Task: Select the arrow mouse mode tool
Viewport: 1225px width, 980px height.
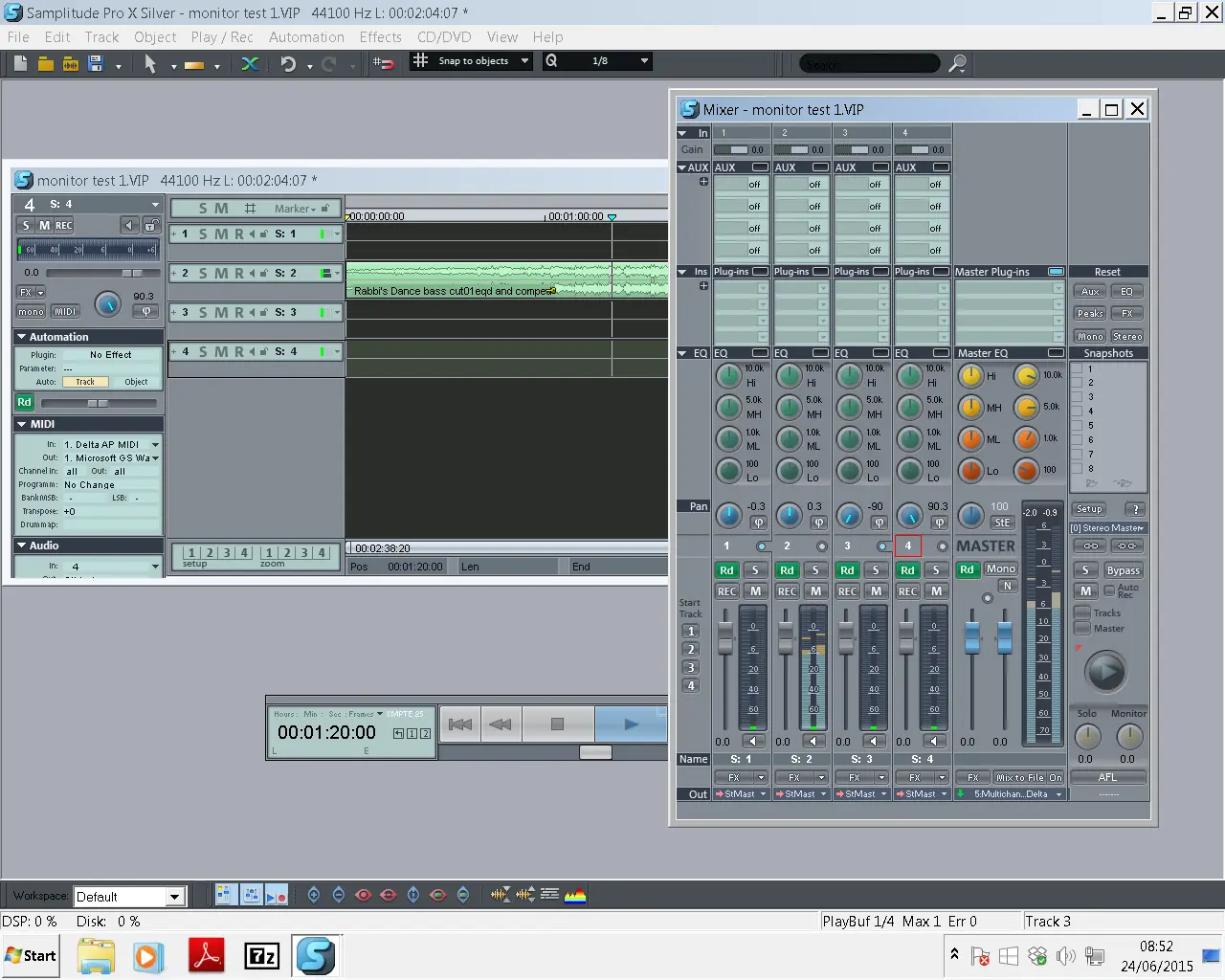Action: tap(150, 63)
